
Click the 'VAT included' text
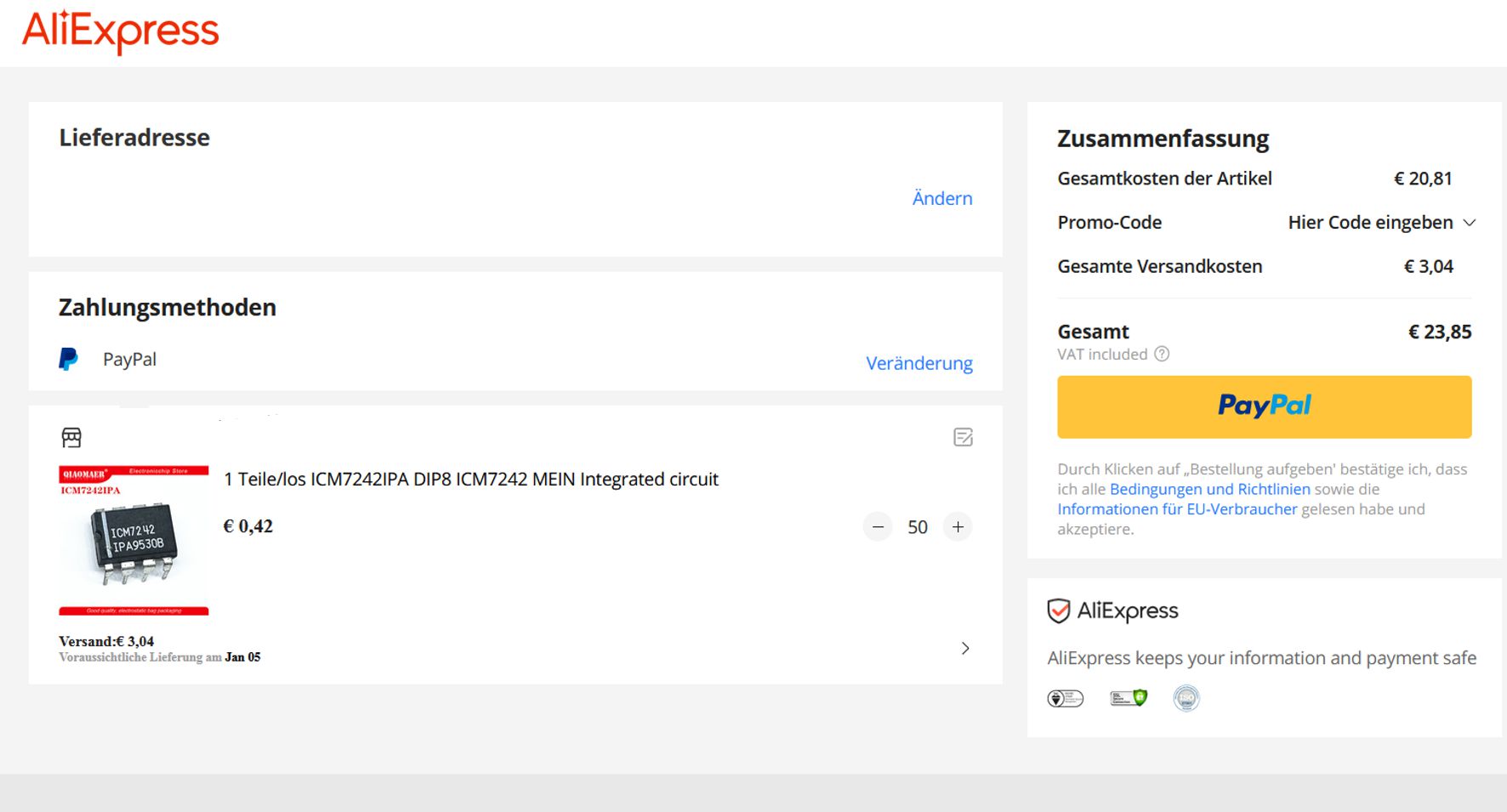click(x=1102, y=355)
